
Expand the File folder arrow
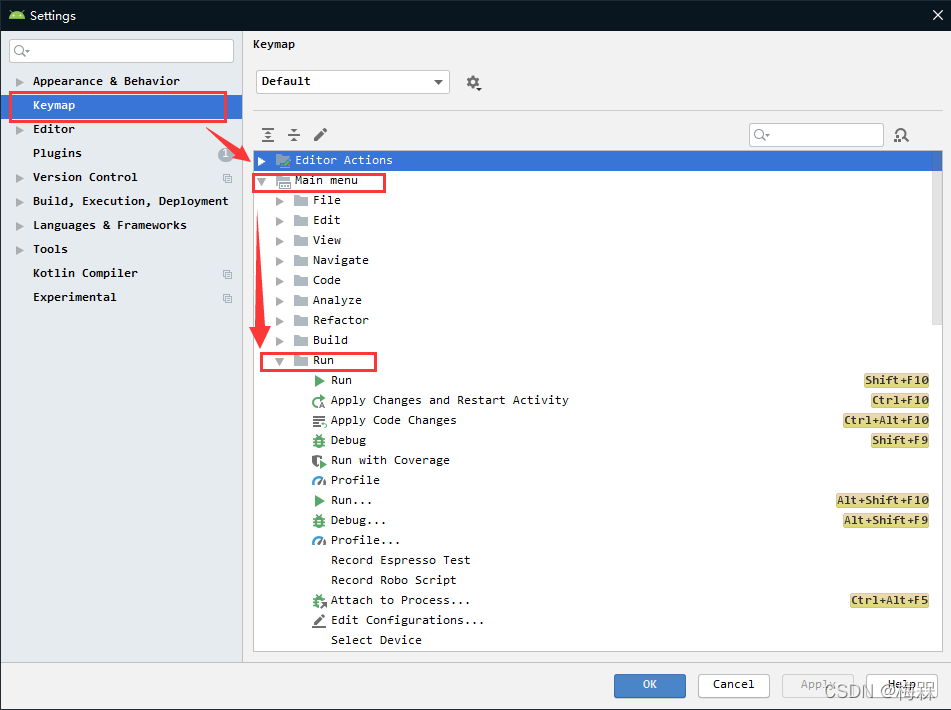click(x=280, y=201)
